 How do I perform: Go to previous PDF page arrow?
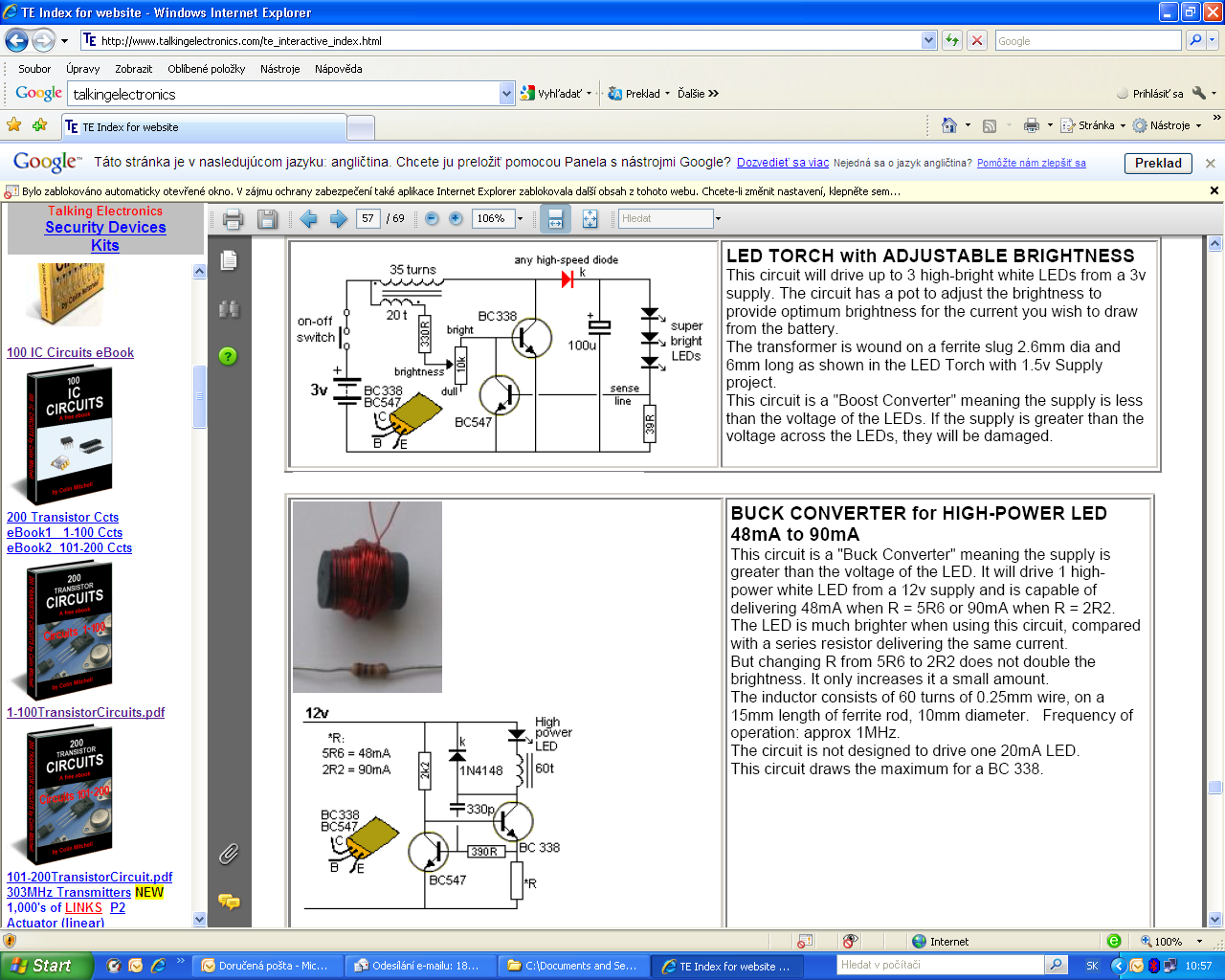[x=308, y=219]
